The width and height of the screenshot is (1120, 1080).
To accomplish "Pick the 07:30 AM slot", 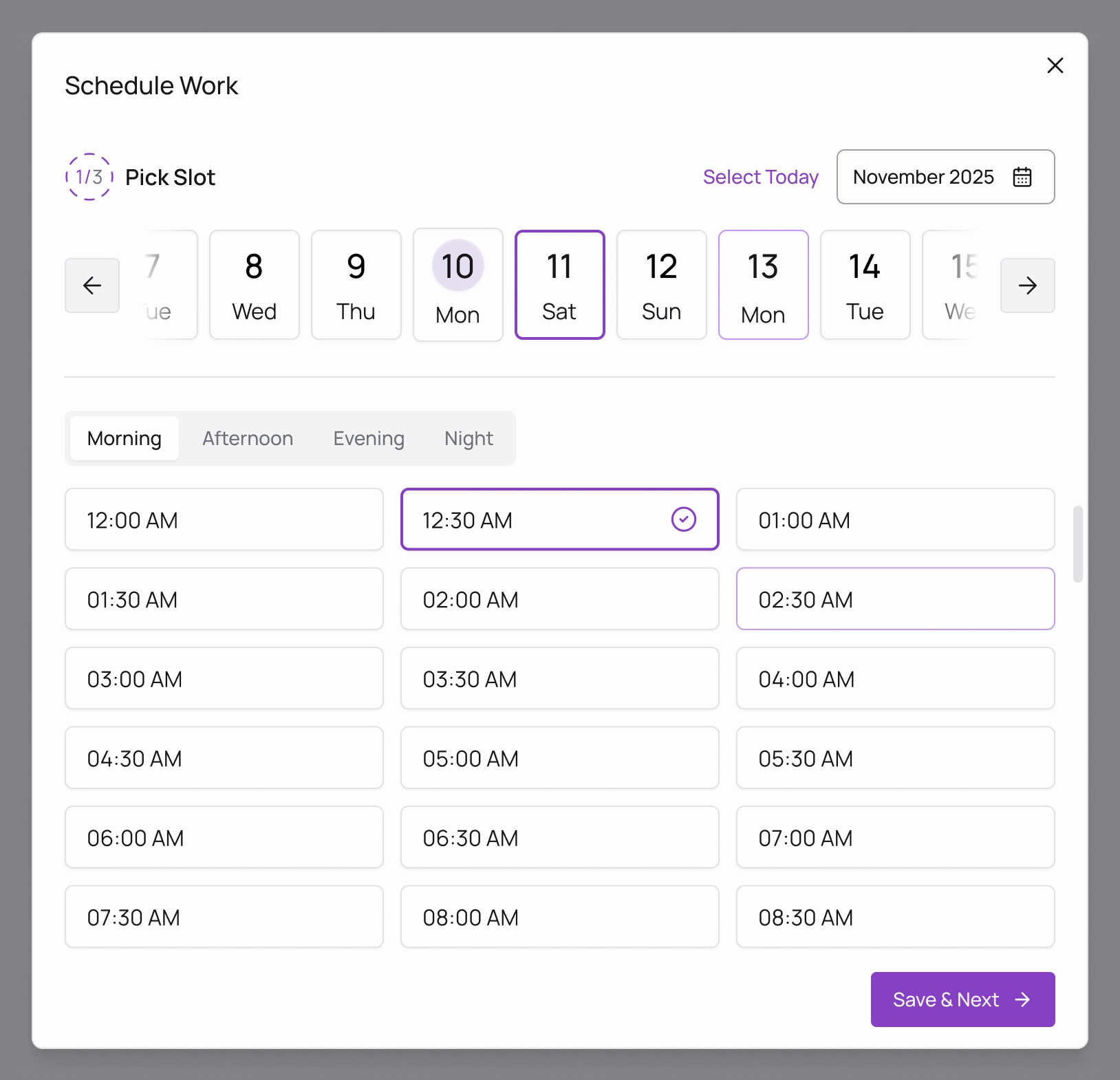I will coord(224,917).
